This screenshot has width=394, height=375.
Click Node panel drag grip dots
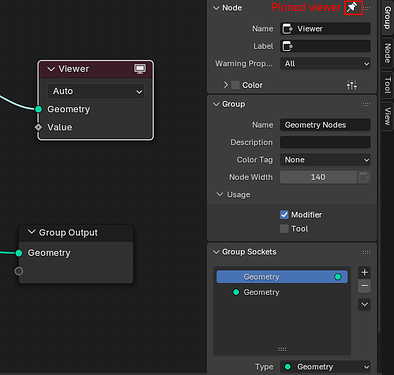click(367, 8)
